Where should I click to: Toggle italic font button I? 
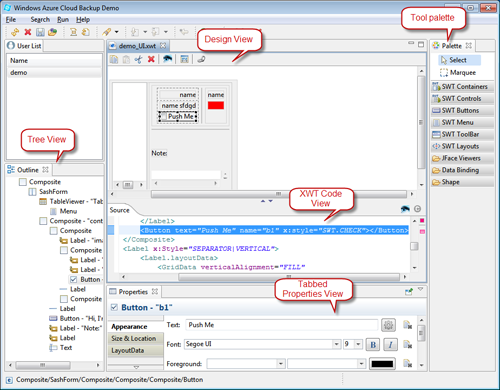tap(390, 344)
